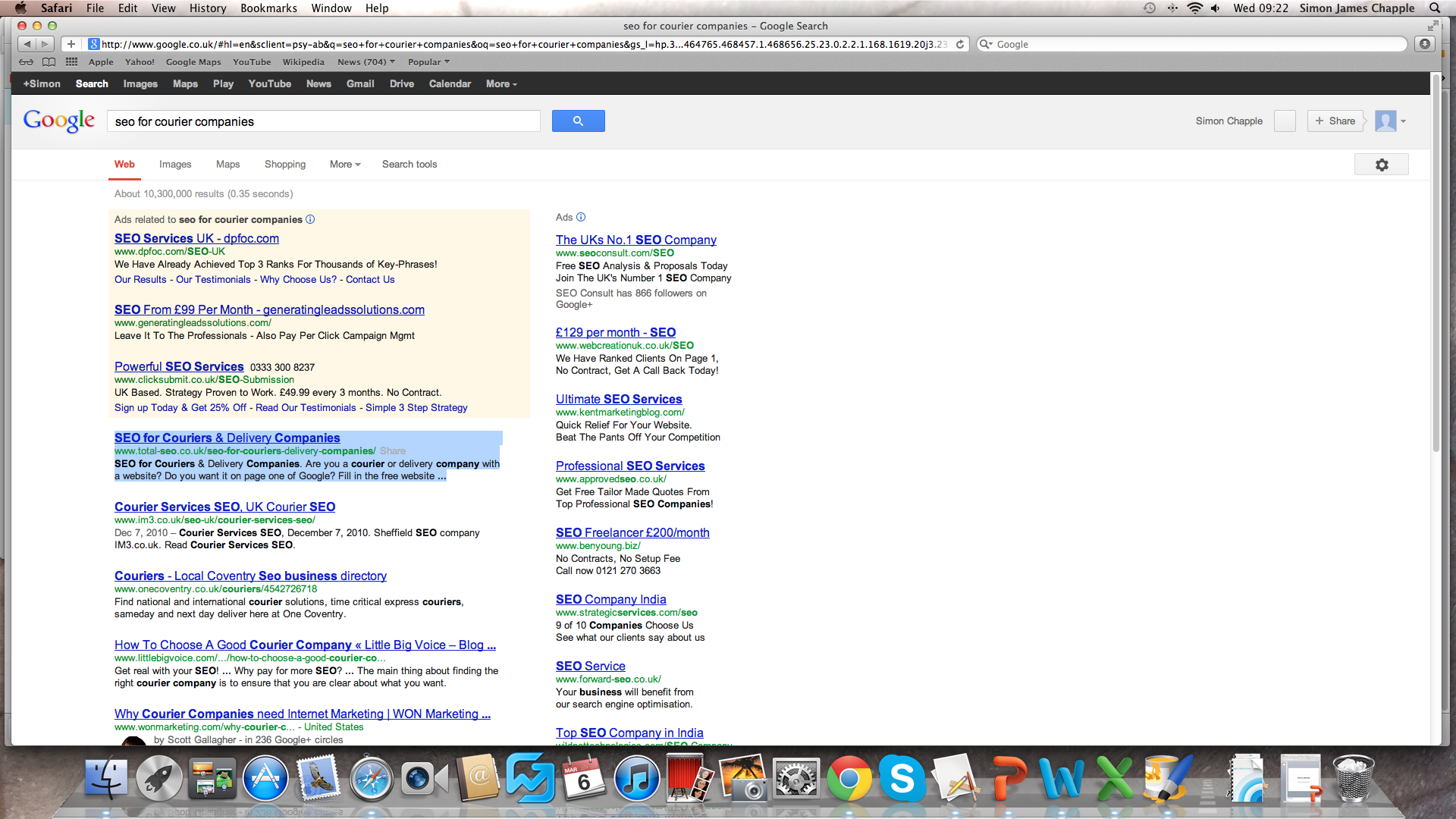1456x819 pixels.
Task: Launch Google Chrome from the dock
Action: click(849, 779)
